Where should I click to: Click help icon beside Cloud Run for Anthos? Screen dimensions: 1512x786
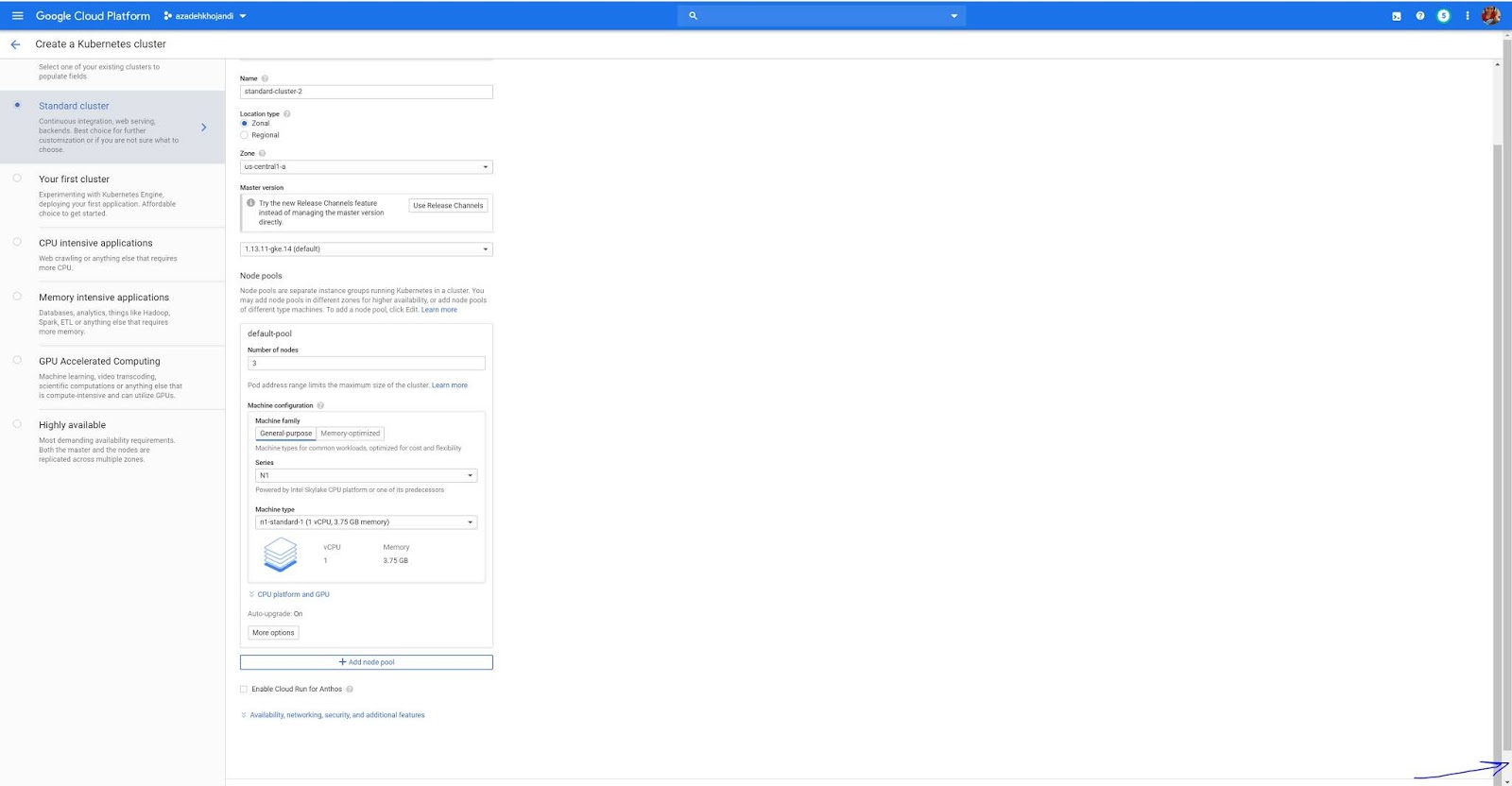tap(350, 690)
